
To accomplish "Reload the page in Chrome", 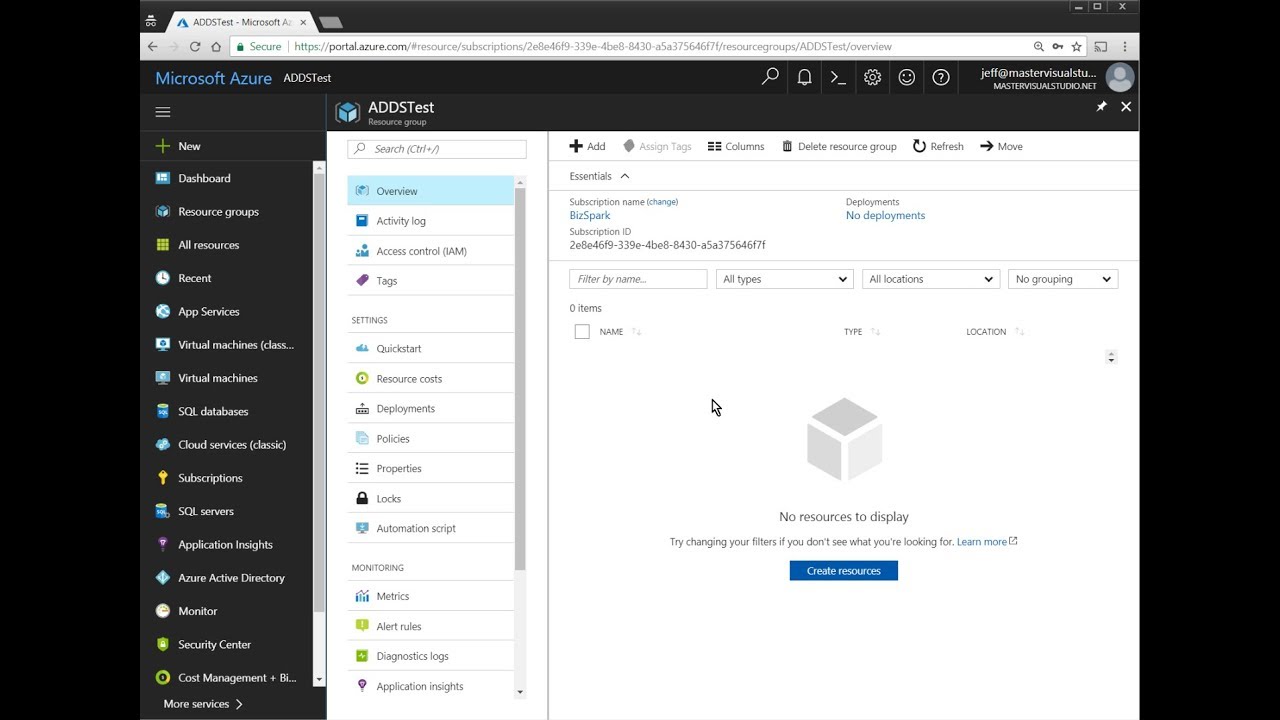I will tap(195, 46).
